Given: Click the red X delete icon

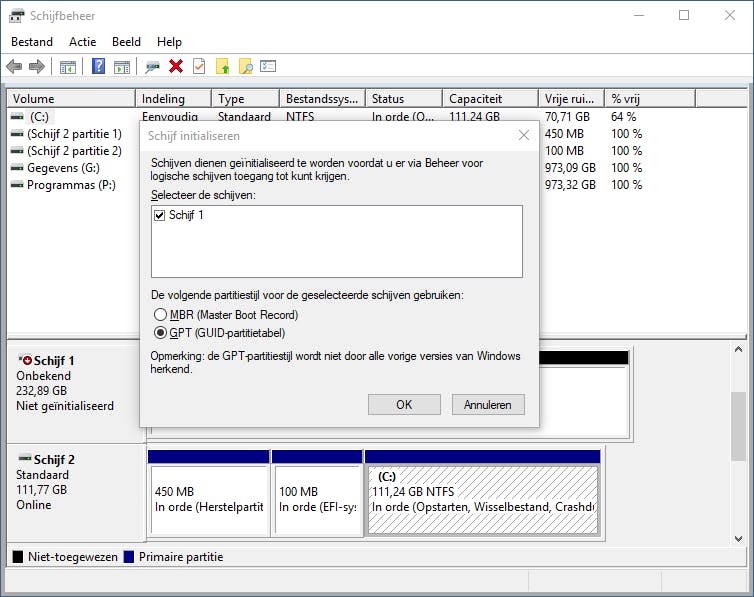Looking at the screenshot, I should (176, 66).
